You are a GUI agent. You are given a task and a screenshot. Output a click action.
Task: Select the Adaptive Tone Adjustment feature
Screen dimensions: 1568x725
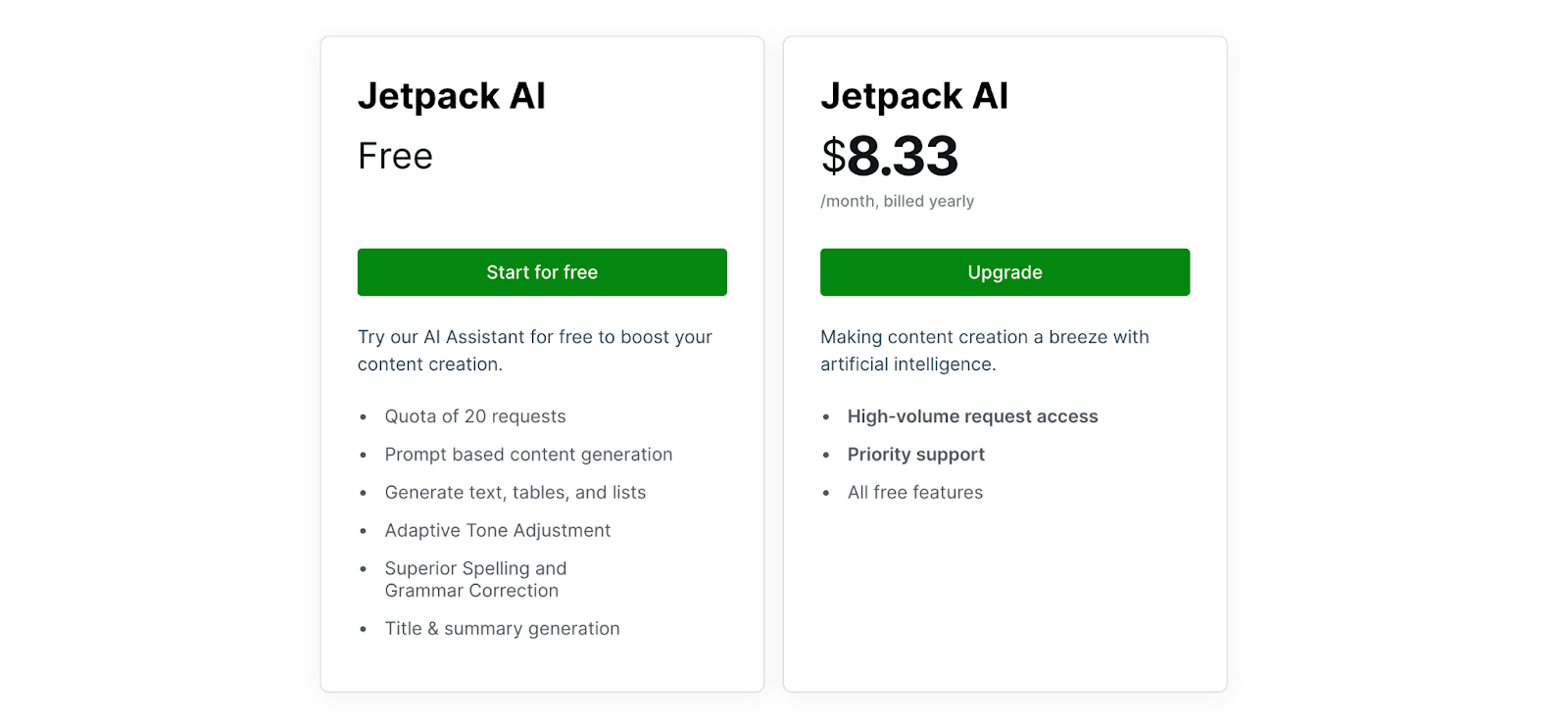[x=497, y=530]
